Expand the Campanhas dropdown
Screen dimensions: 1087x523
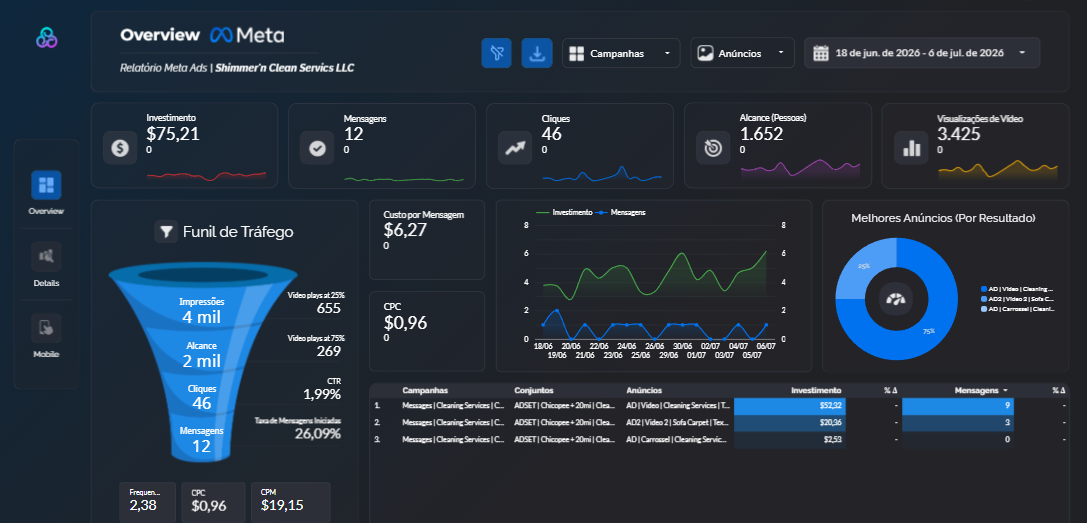click(621, 53)
